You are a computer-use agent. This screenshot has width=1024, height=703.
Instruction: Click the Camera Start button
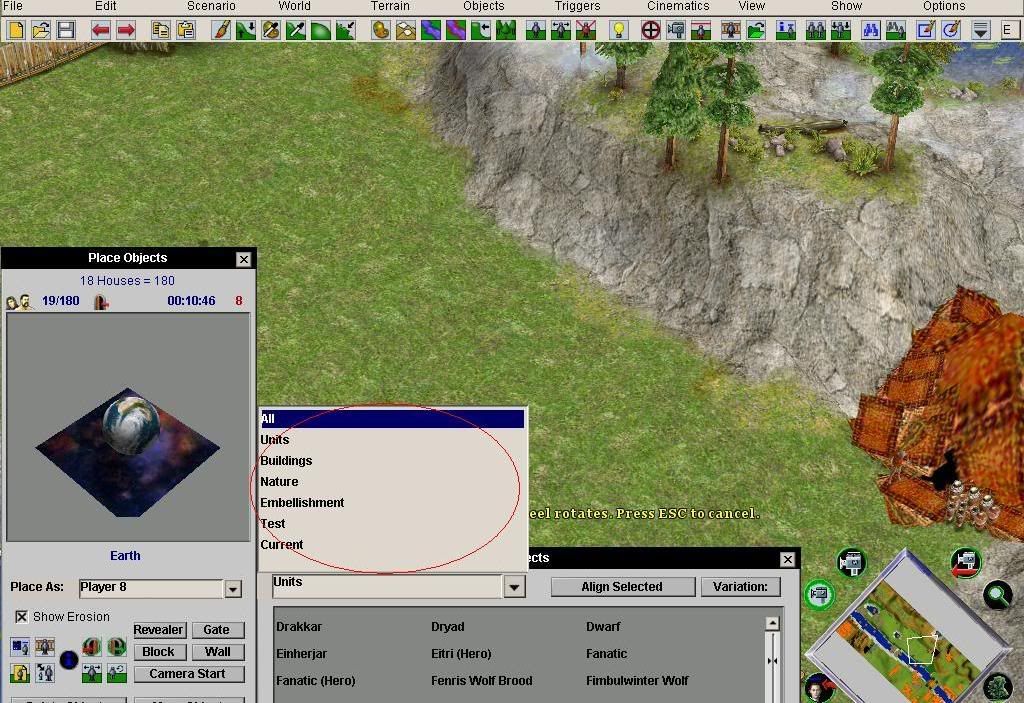point(187,674)
